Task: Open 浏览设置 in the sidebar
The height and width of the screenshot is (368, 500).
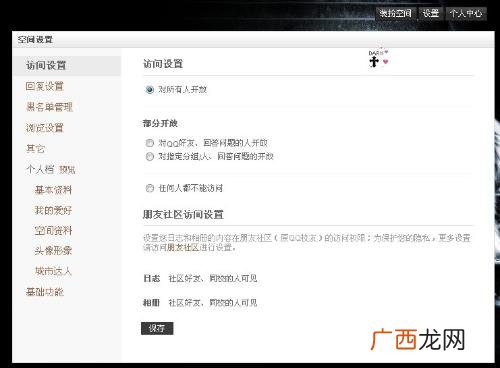Action: (45, 128)
